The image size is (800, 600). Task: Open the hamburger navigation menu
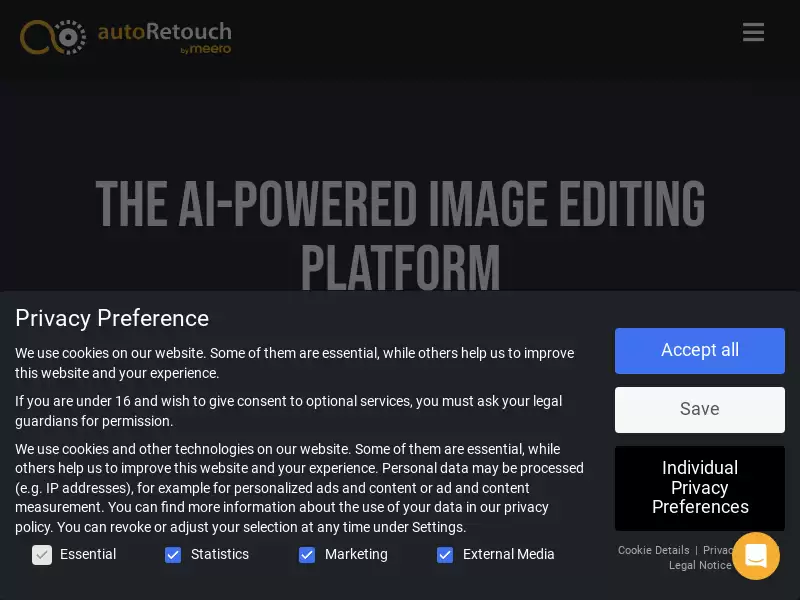(753, 32)
